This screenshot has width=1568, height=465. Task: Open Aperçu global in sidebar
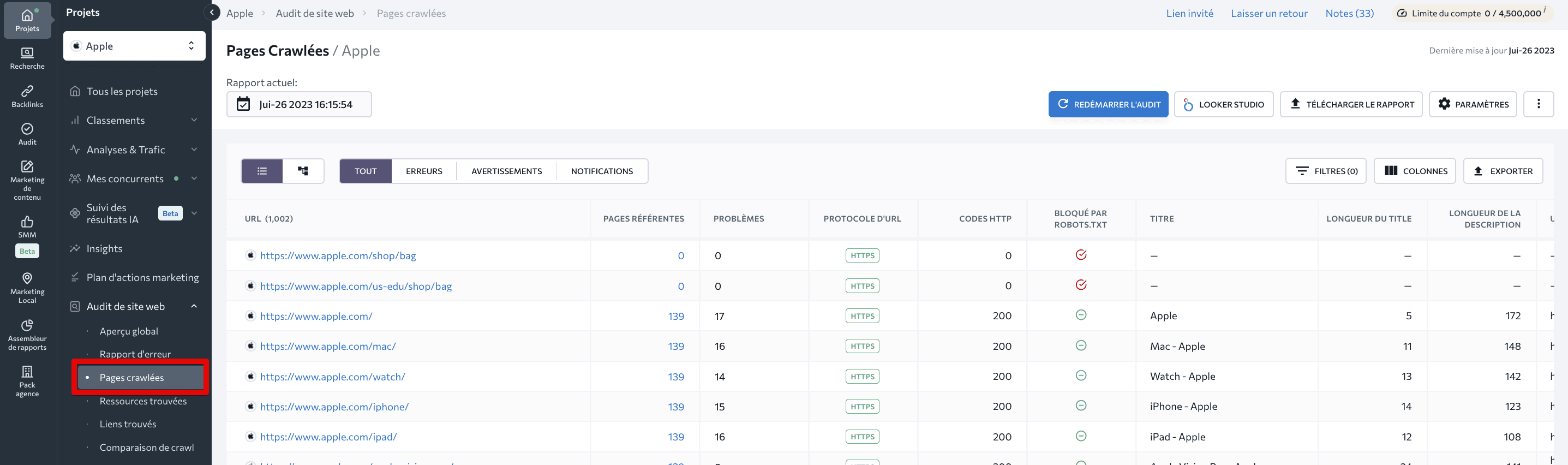click(129, 331)
